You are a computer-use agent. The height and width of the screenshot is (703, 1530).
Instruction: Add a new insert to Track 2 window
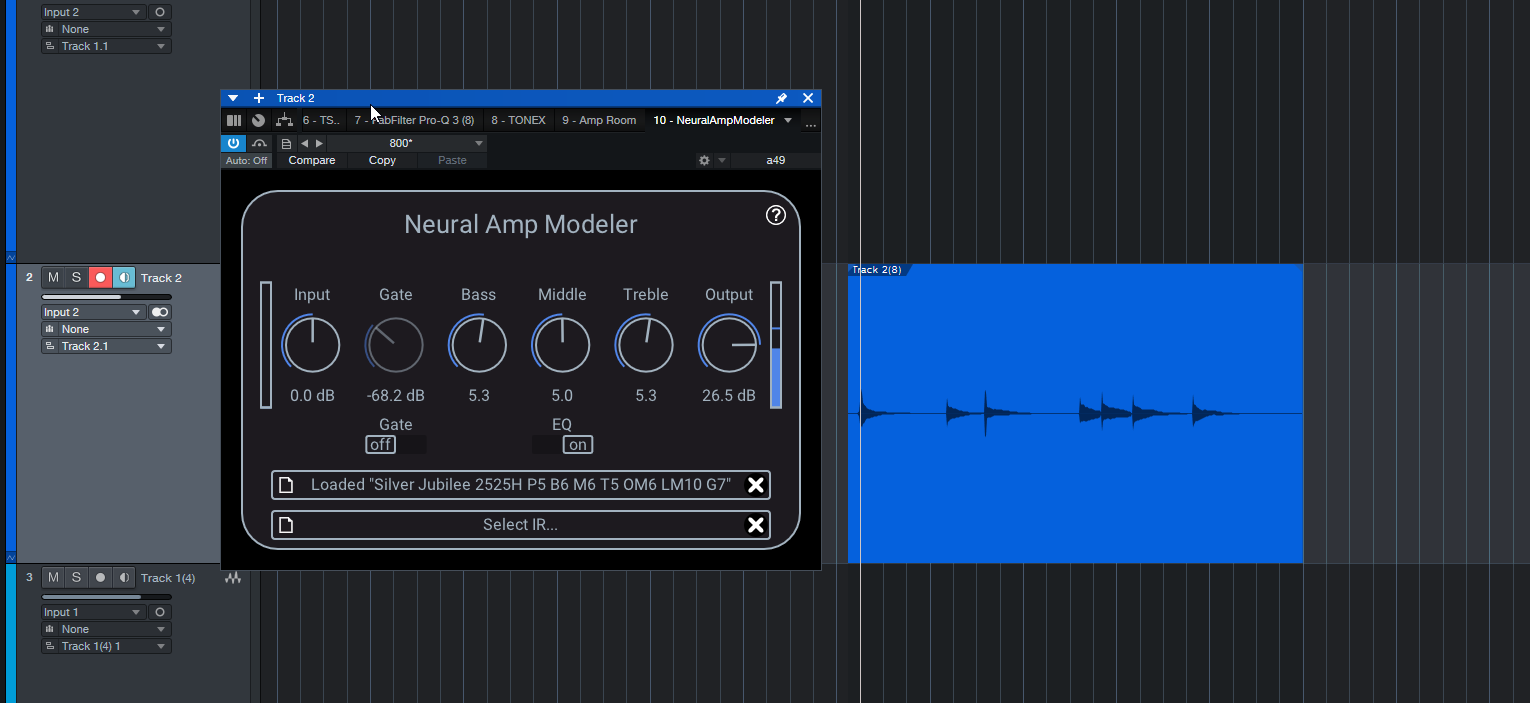tap(259, 98)
